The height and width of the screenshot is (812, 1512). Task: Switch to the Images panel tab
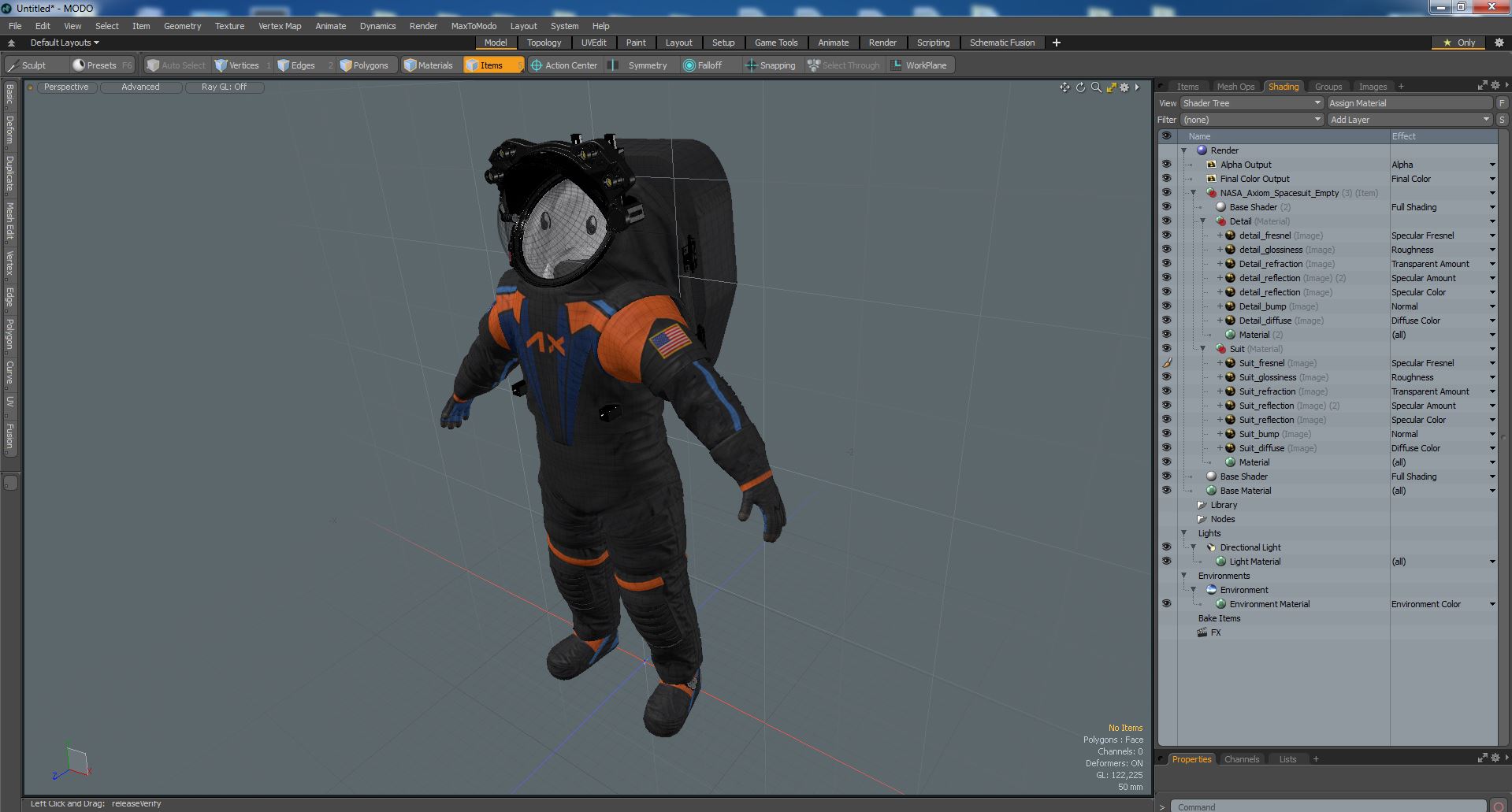point(1373,87)
